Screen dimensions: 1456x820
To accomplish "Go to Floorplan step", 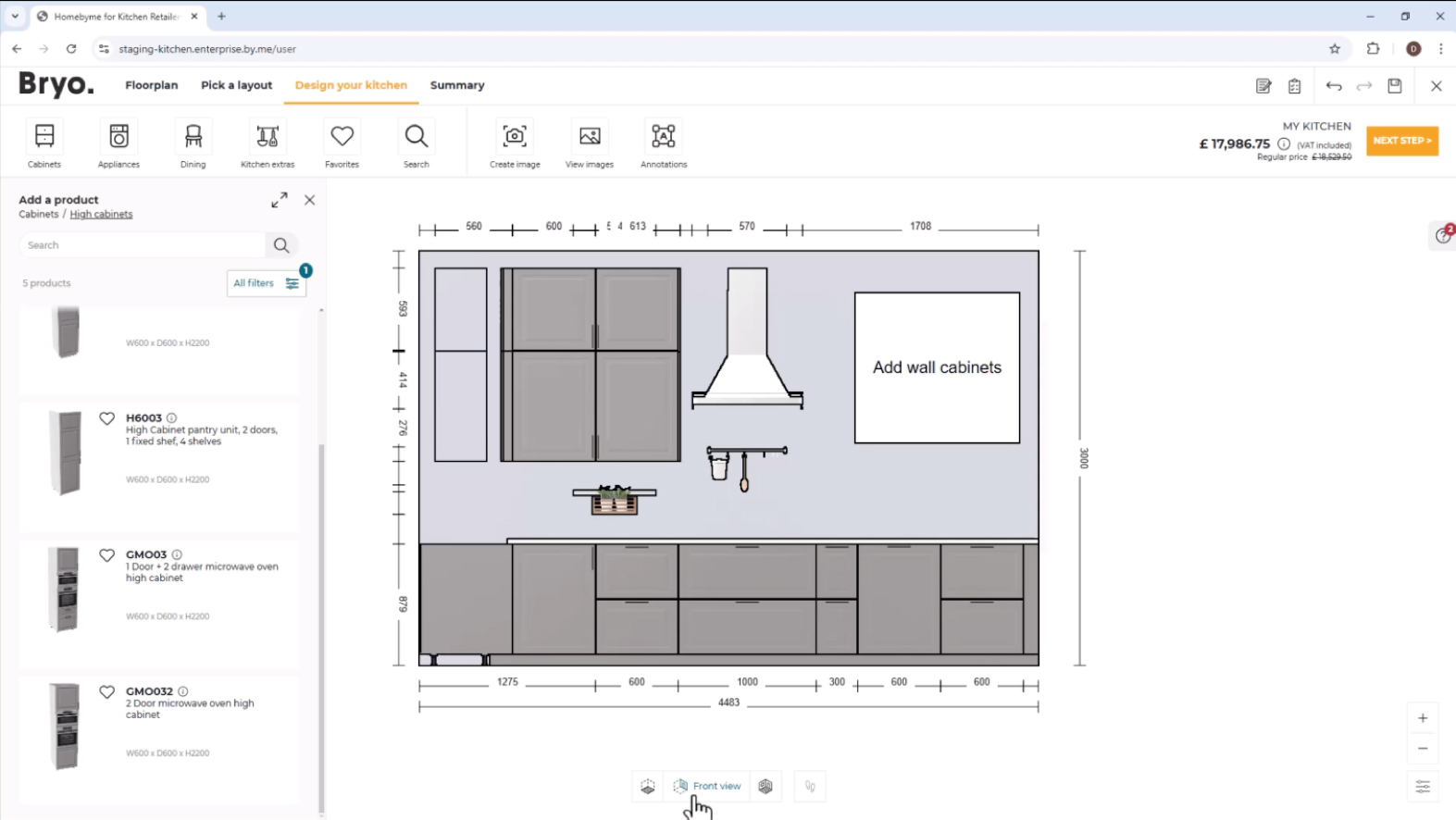I will pos(152,85).
